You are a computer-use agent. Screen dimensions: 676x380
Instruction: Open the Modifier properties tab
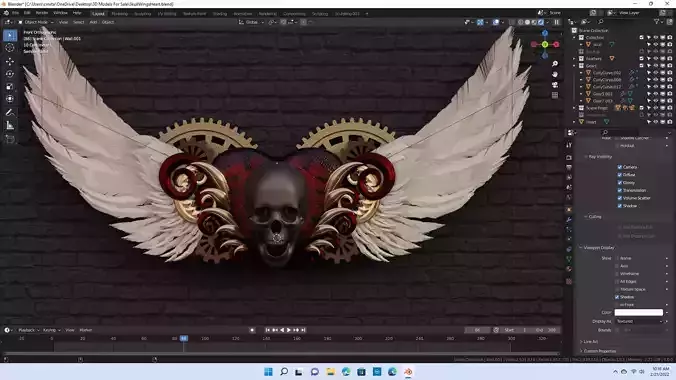569,220
